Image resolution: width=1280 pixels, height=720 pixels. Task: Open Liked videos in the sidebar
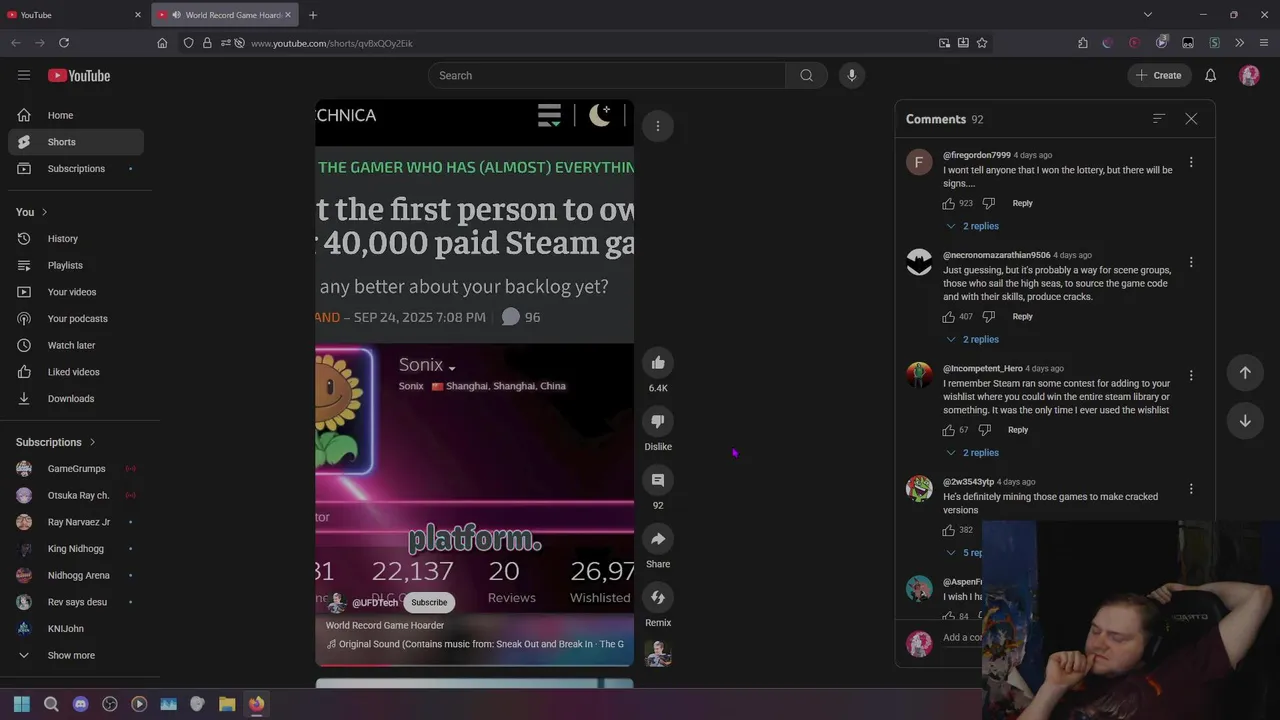[76, 372]
